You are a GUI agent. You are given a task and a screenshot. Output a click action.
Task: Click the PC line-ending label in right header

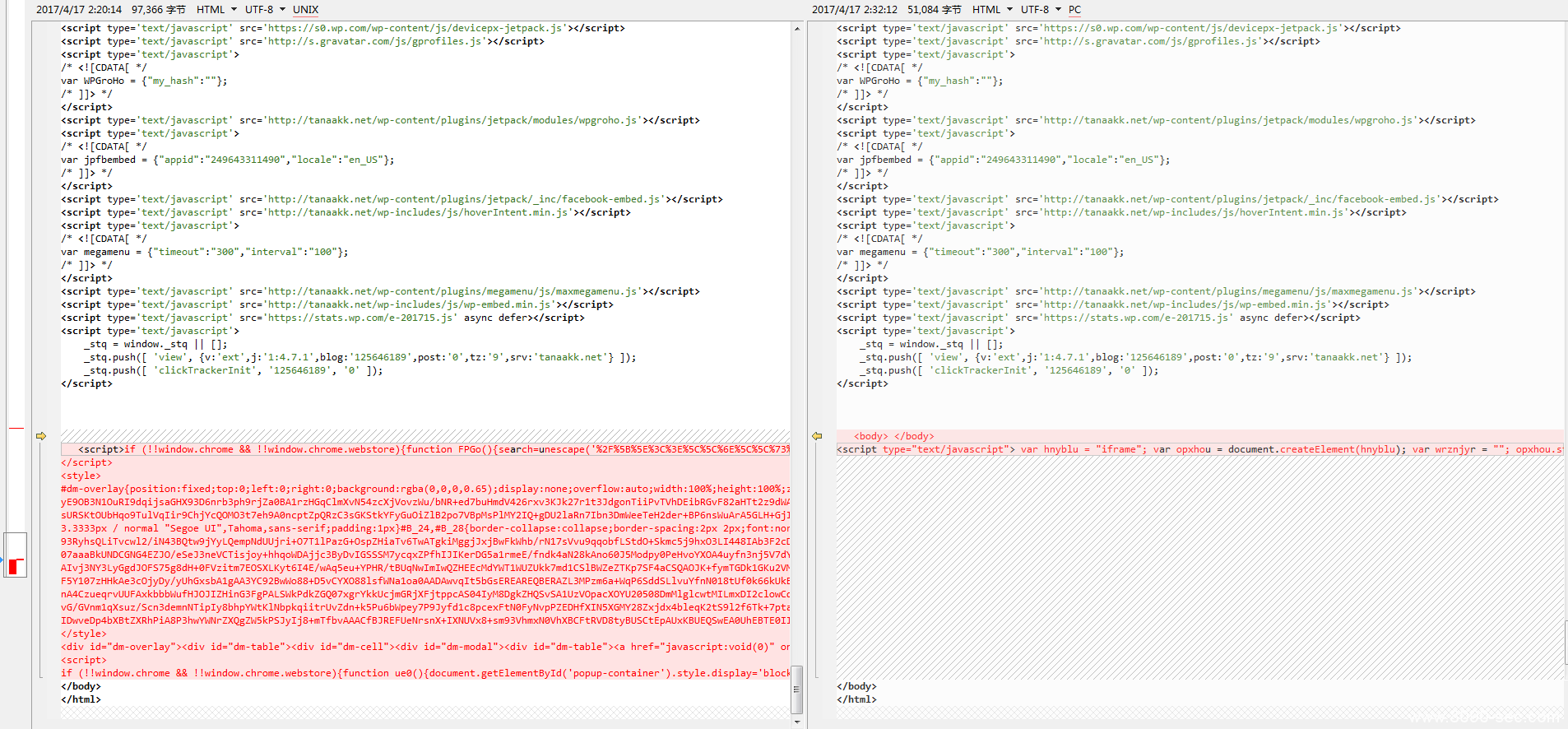[1074, 10]
